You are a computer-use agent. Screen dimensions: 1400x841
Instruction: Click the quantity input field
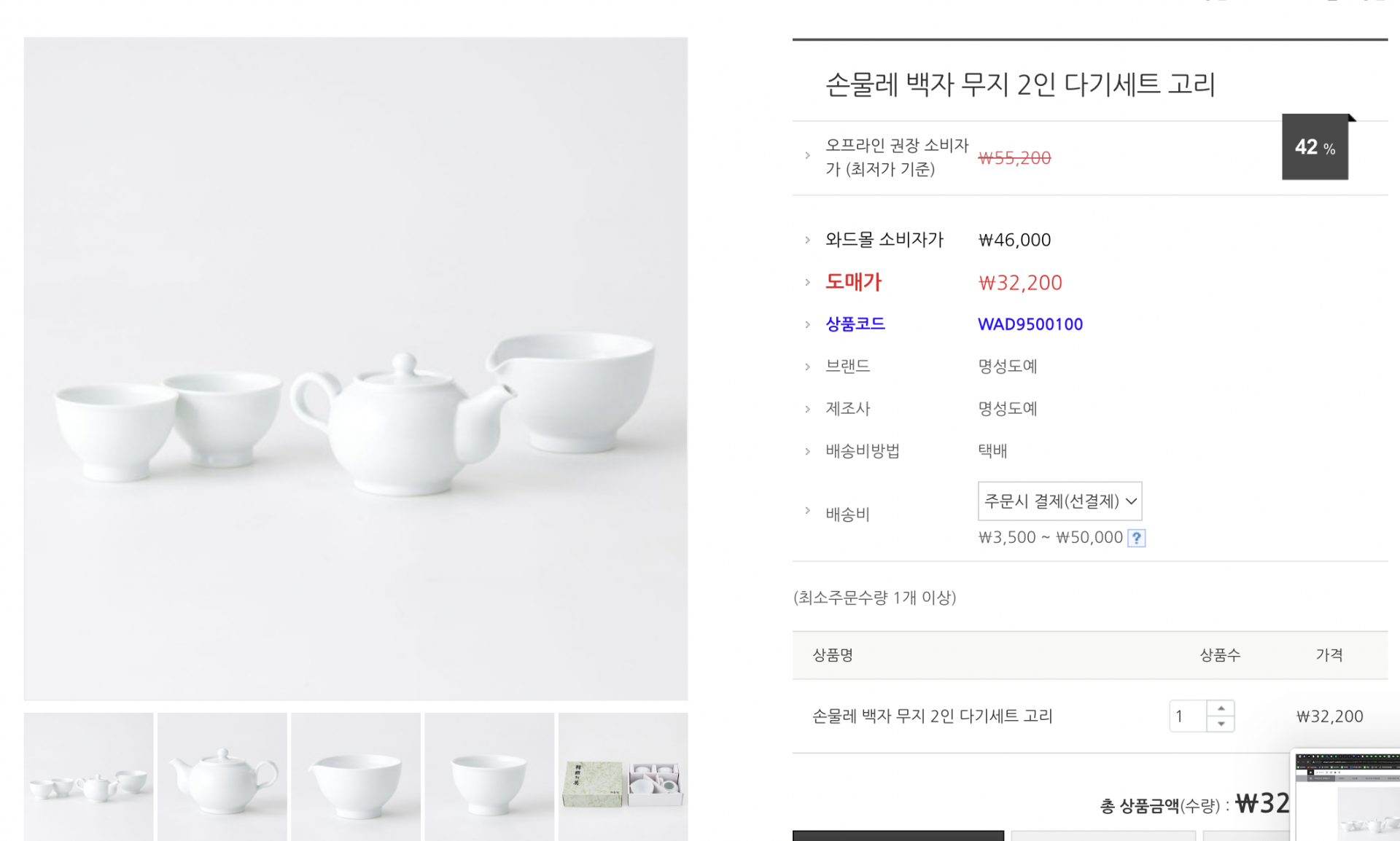click(x=1188, y=716)
